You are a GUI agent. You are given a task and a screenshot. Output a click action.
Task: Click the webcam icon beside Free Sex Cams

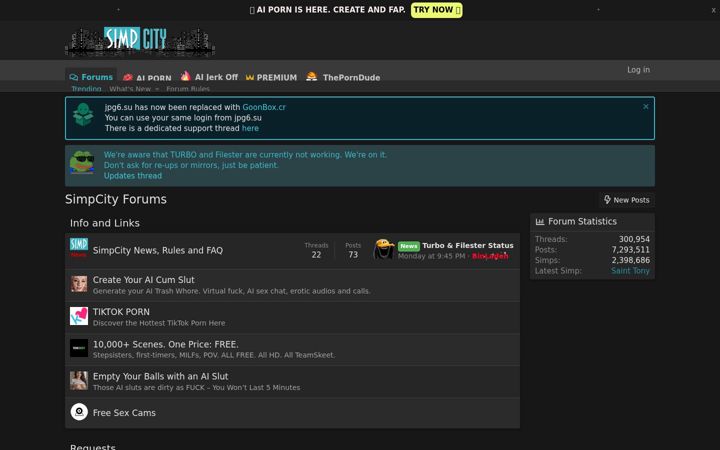[x=79, y=412]
